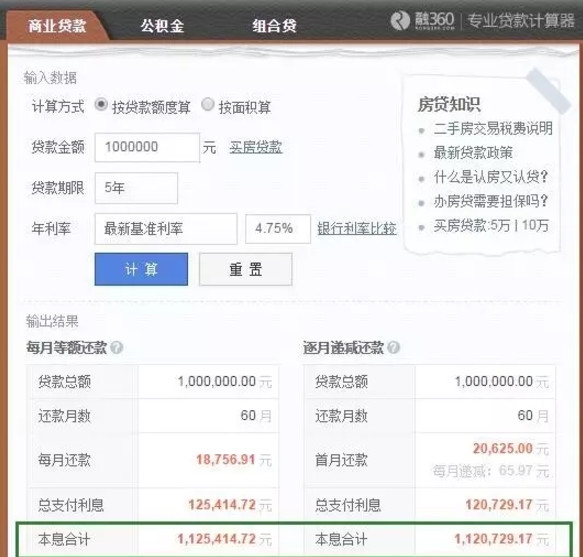Viewport: 583px width, 557px height.
Task: Switch to the 公积金 tab
Action: (x=162, y=26)
